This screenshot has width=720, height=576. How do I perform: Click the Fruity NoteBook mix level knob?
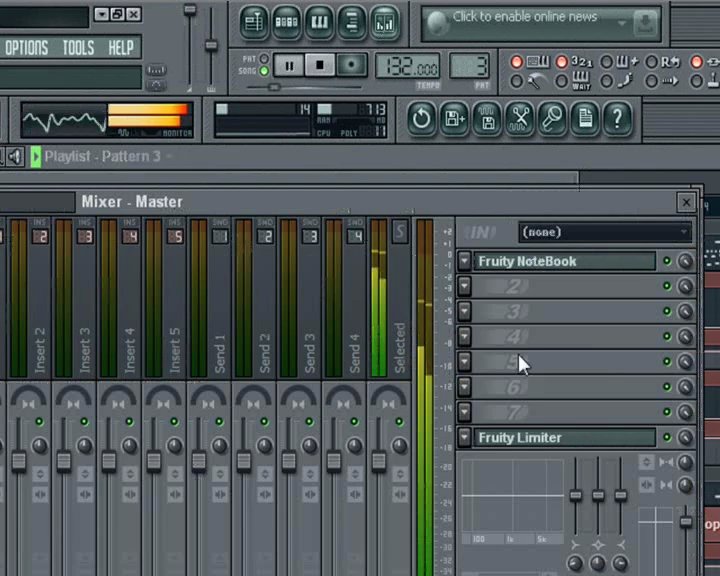[685, 261]
